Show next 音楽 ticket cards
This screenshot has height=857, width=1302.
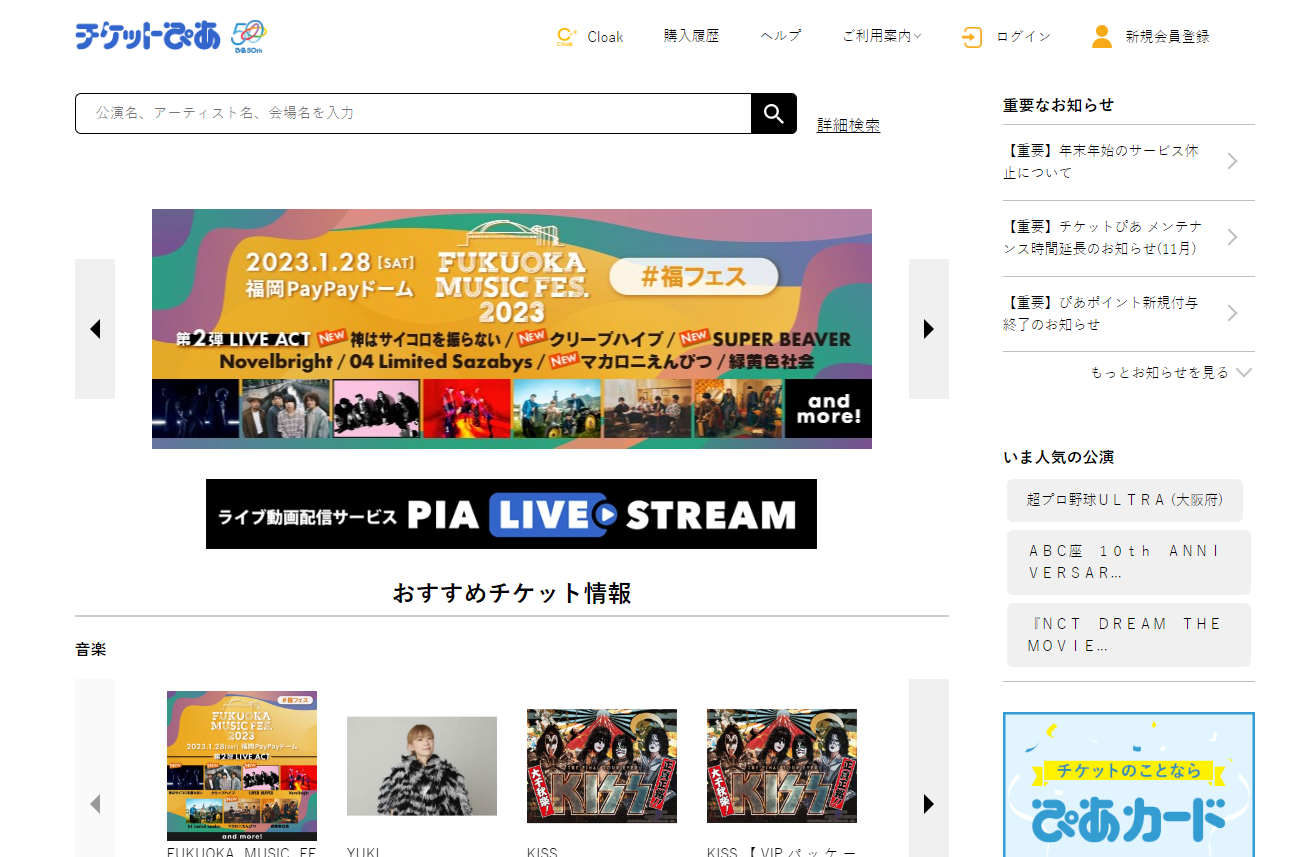pos(929,803)
